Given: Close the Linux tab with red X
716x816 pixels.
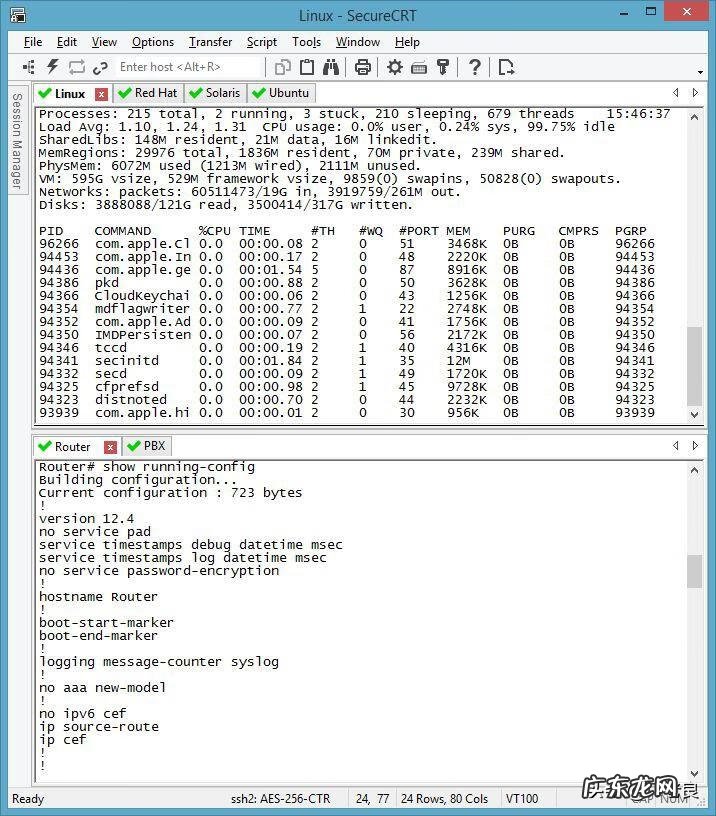Looking at the screenshot, I should point(101,94).
